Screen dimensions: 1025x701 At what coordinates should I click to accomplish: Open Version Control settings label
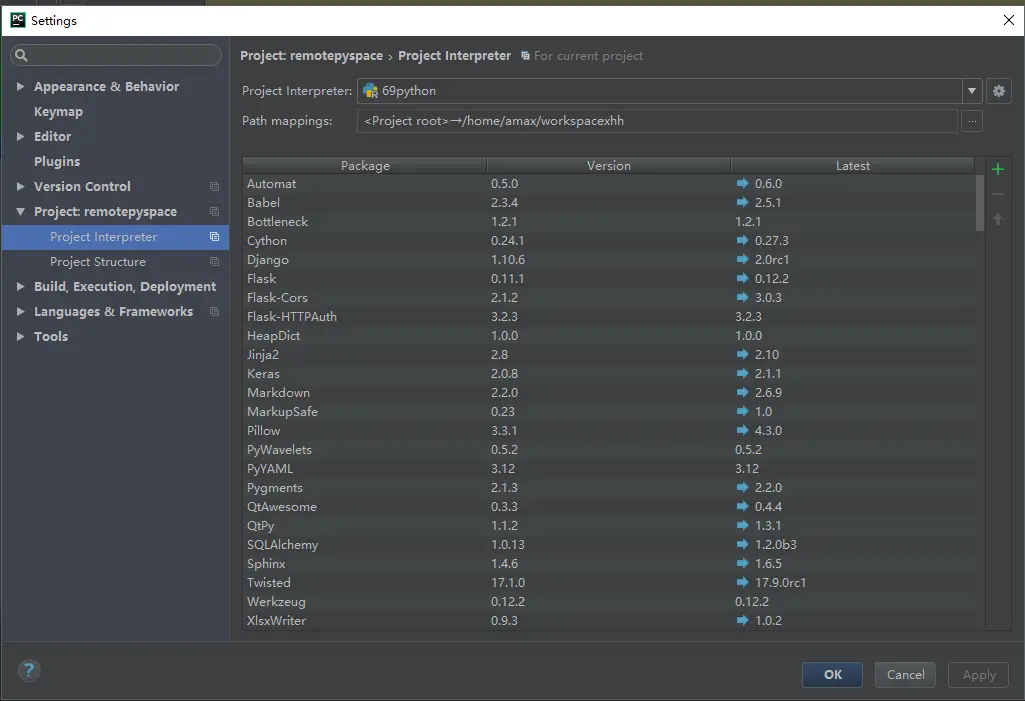[x=82, y=186]
